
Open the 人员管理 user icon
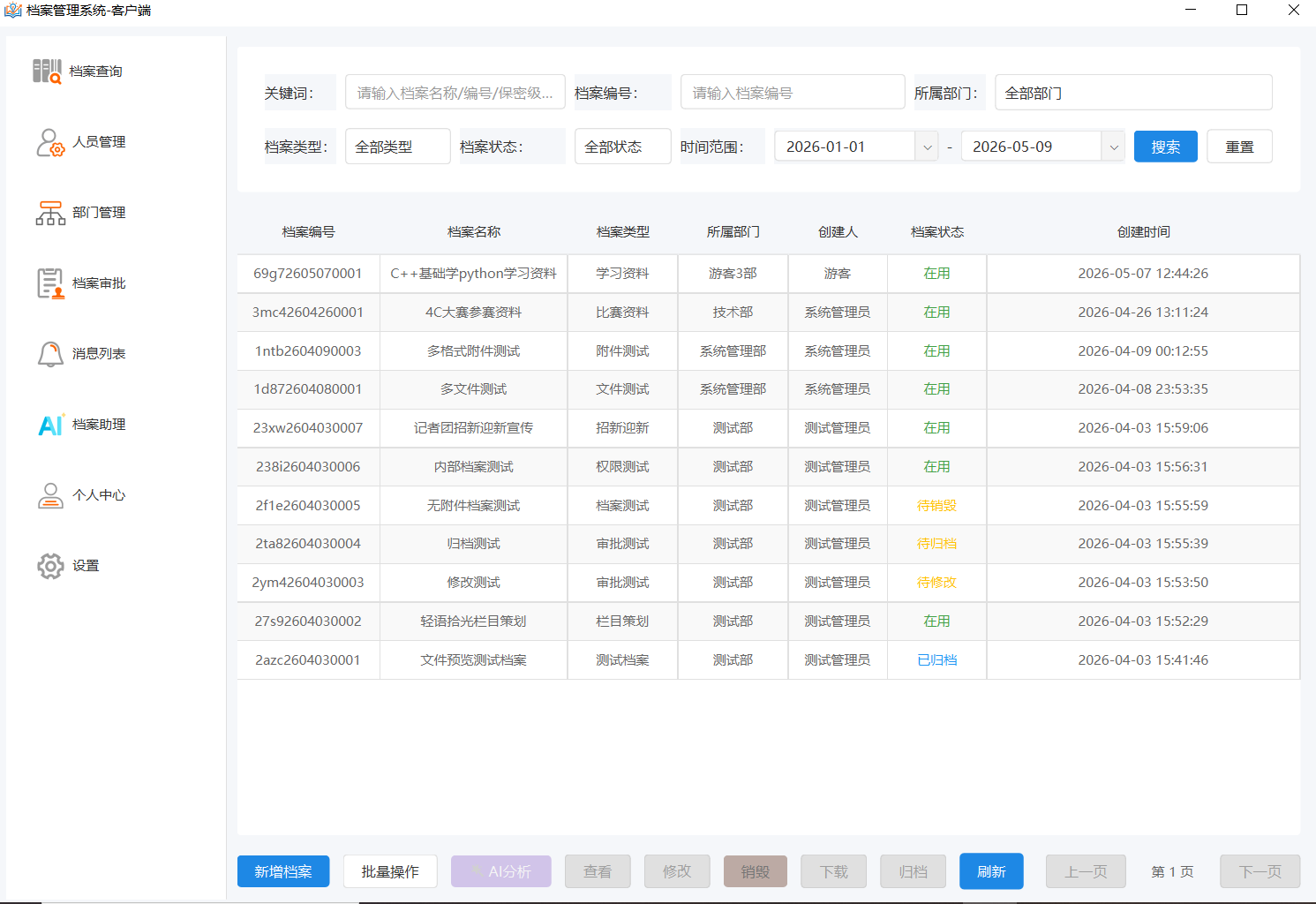50,142
